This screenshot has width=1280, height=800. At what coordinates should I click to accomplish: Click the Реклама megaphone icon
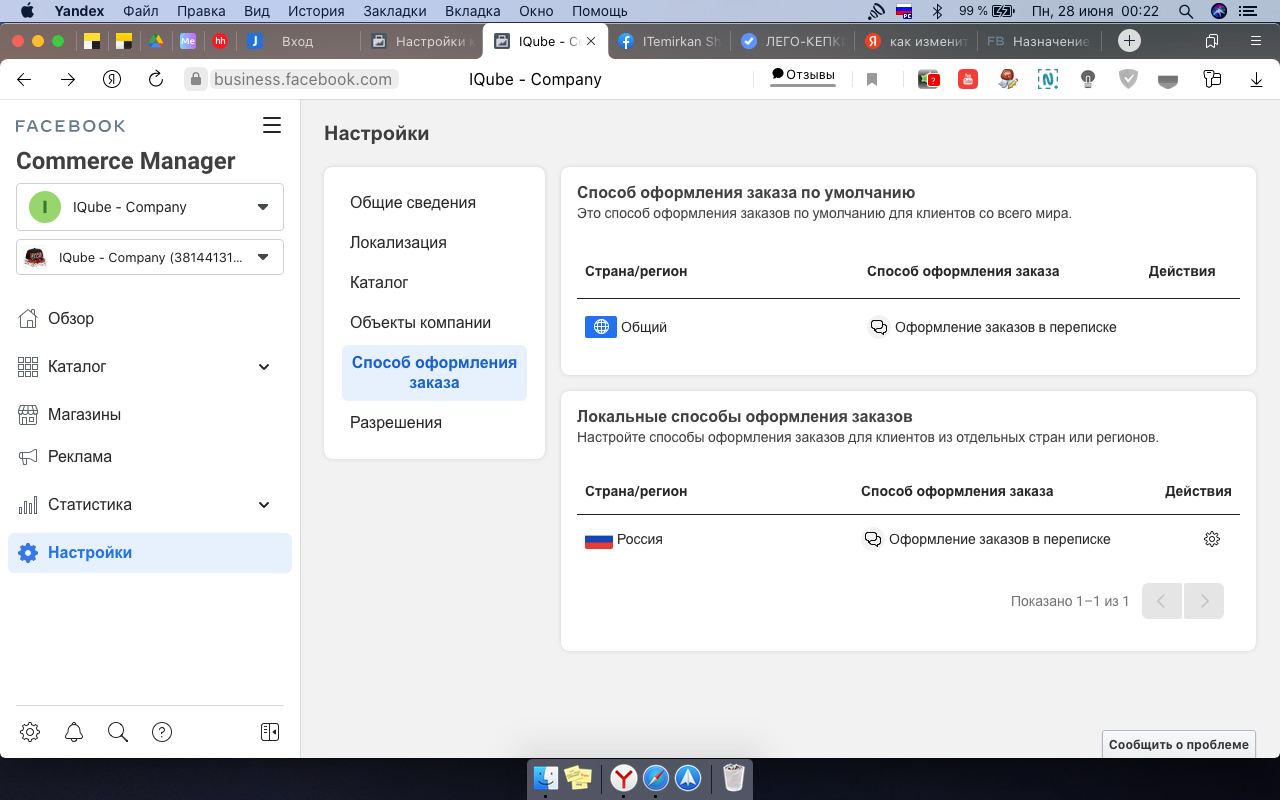(x=28, y=456)
